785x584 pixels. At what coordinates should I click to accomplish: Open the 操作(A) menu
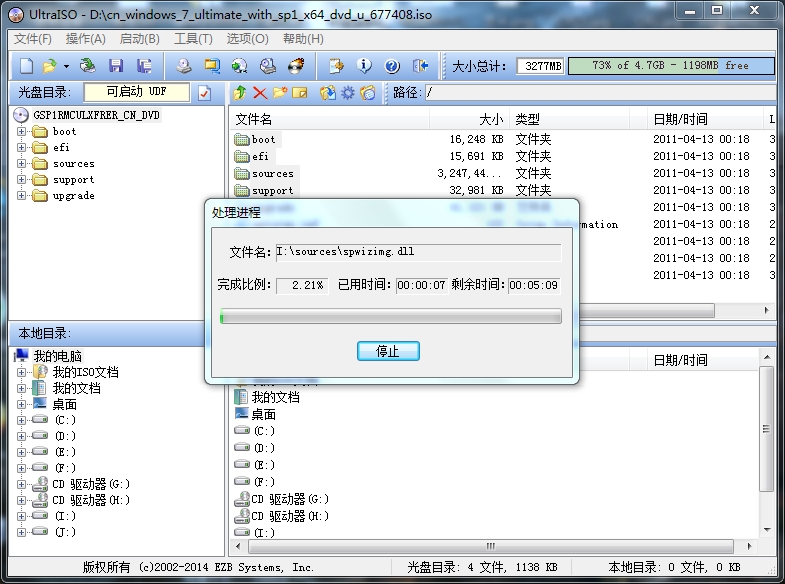86,39
